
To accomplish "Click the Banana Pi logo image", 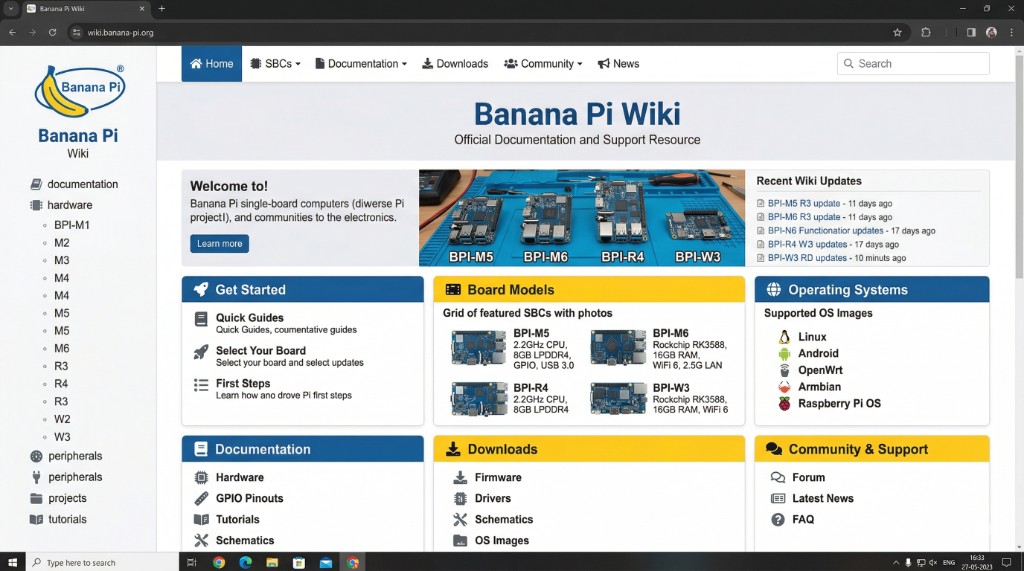I will coord(79,91).
